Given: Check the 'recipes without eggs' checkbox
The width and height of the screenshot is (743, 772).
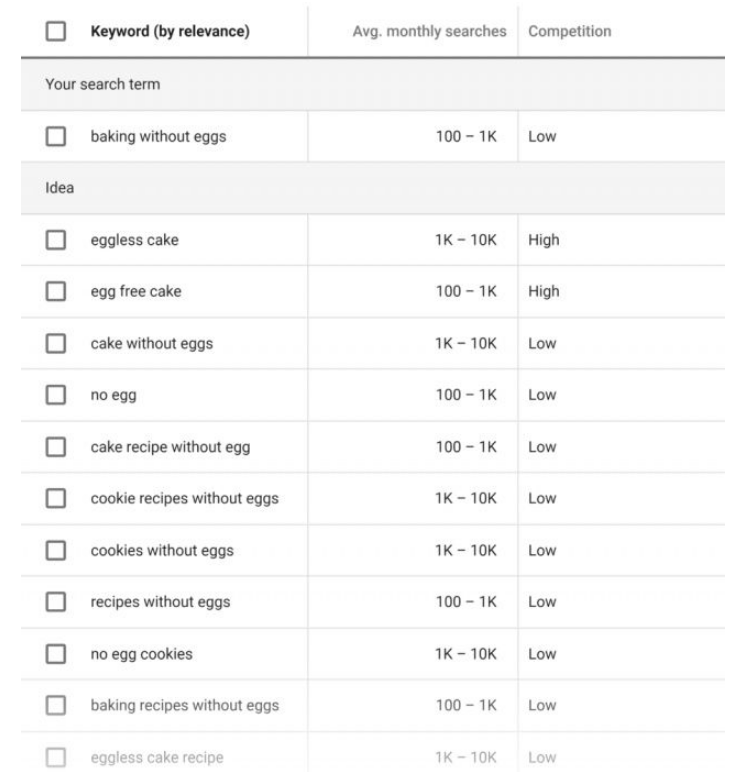Looking at the screenshot, I should (56, 602).
